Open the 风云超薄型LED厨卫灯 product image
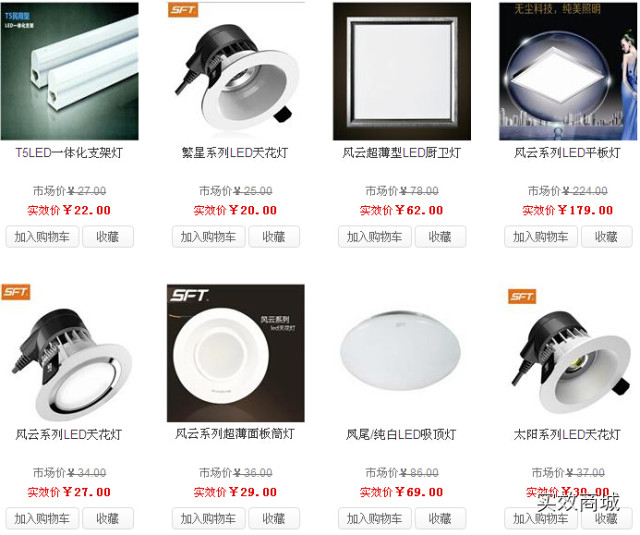 [402, 71]
